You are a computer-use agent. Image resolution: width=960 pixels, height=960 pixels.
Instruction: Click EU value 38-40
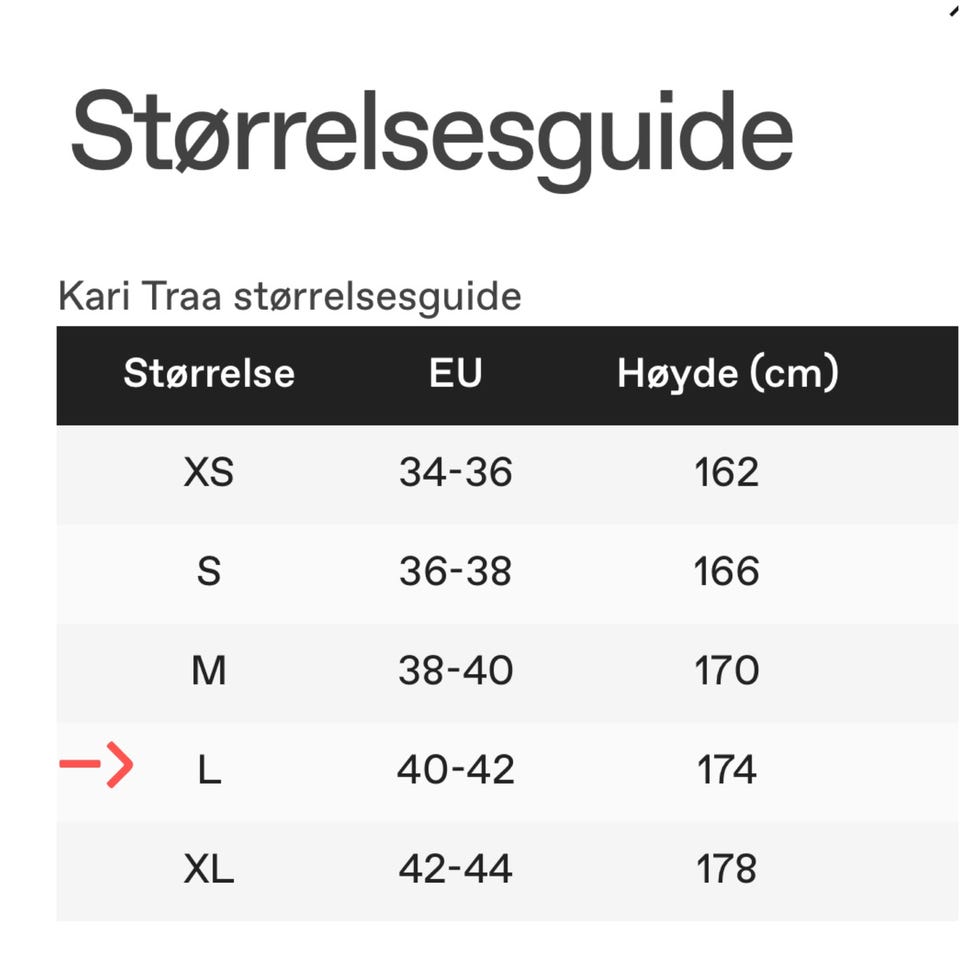click(455, 670)
